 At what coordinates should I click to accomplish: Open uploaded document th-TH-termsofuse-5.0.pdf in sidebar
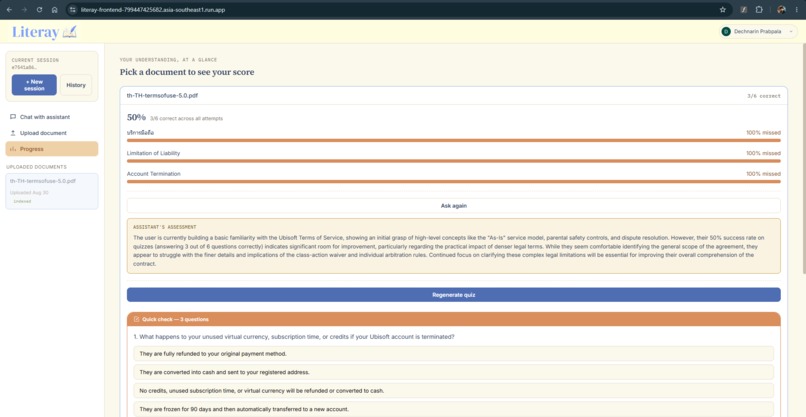pos(52,191)
